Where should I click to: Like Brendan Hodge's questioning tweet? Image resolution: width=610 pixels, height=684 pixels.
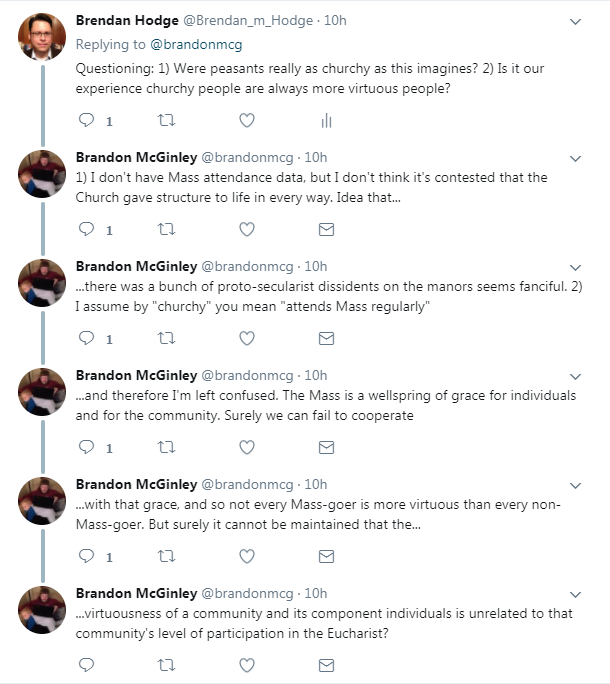tap(247, 121)
